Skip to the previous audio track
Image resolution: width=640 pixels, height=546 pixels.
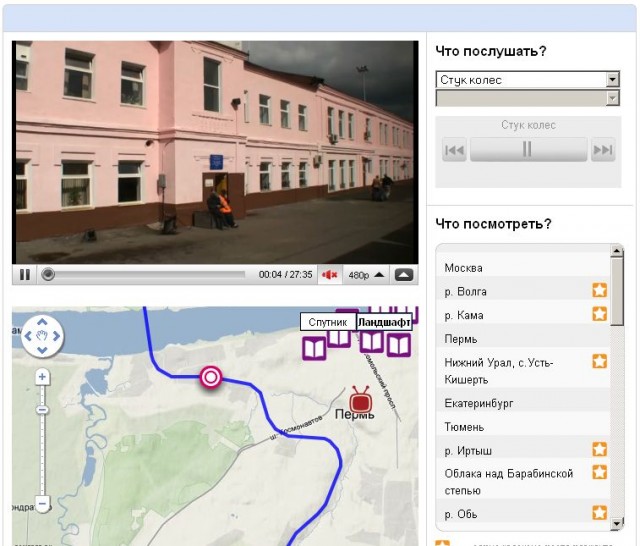(455, 150)
